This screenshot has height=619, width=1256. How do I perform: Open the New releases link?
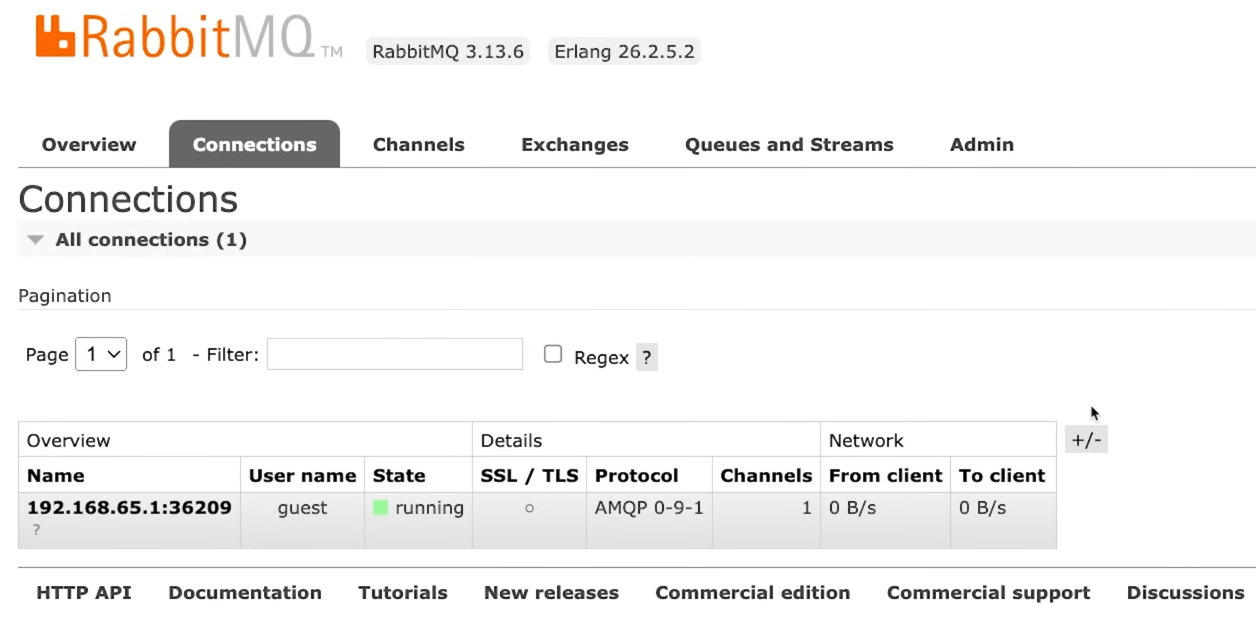click(551, 593)
